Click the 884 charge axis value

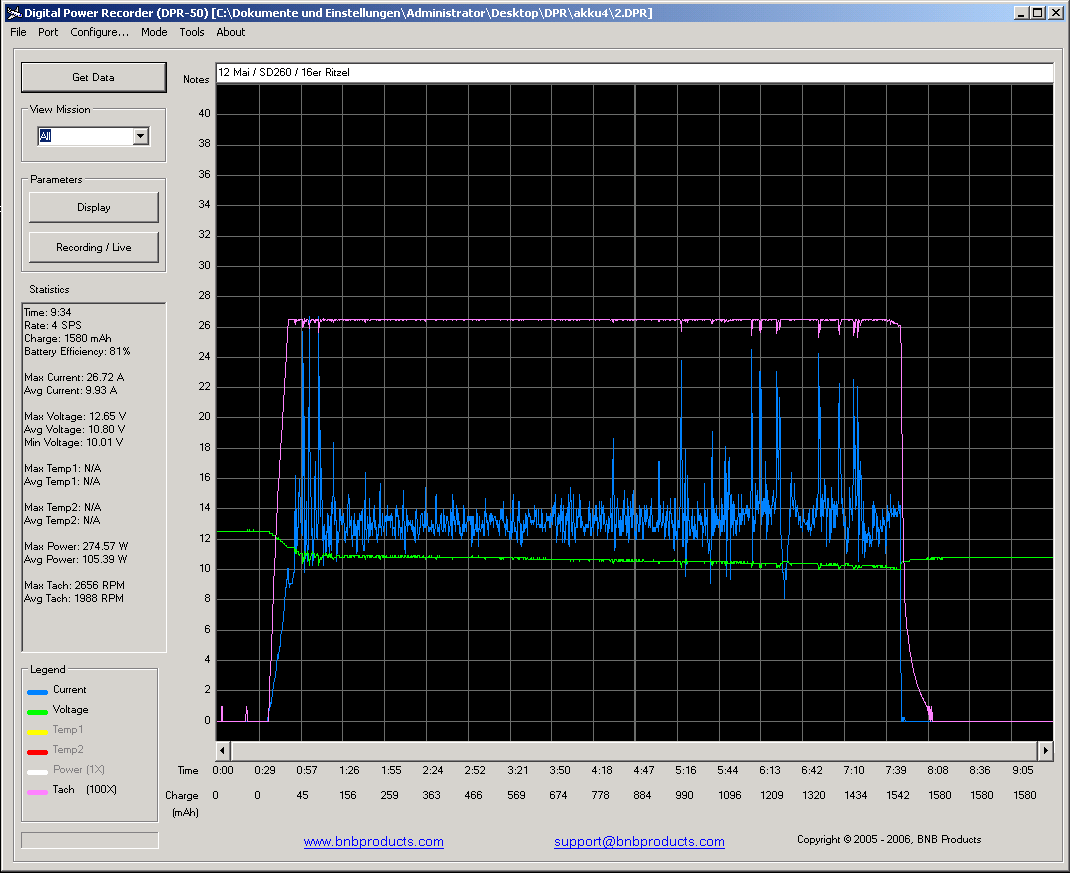pos(642,795)
